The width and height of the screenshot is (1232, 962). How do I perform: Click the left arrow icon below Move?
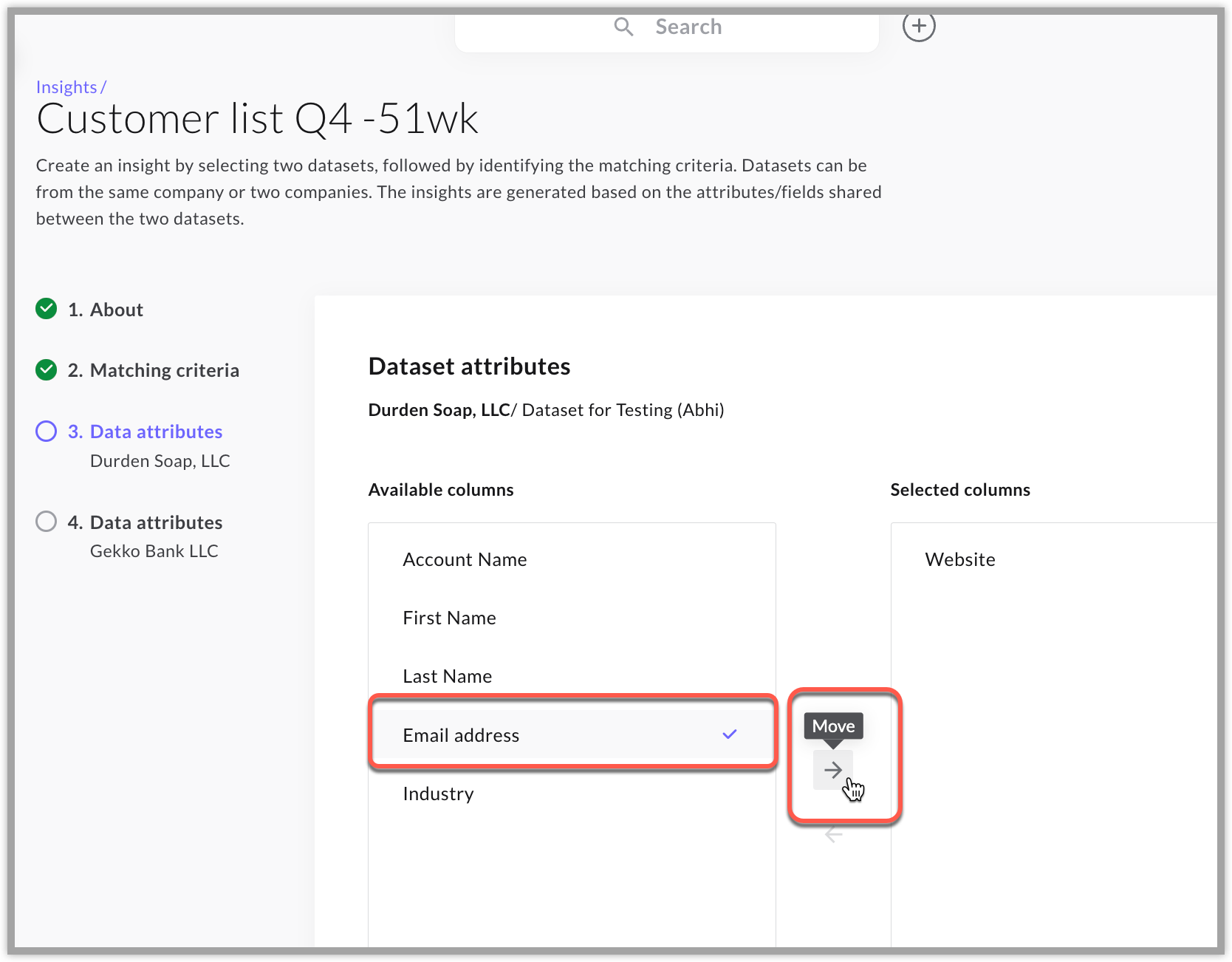[x=833, y=833]
